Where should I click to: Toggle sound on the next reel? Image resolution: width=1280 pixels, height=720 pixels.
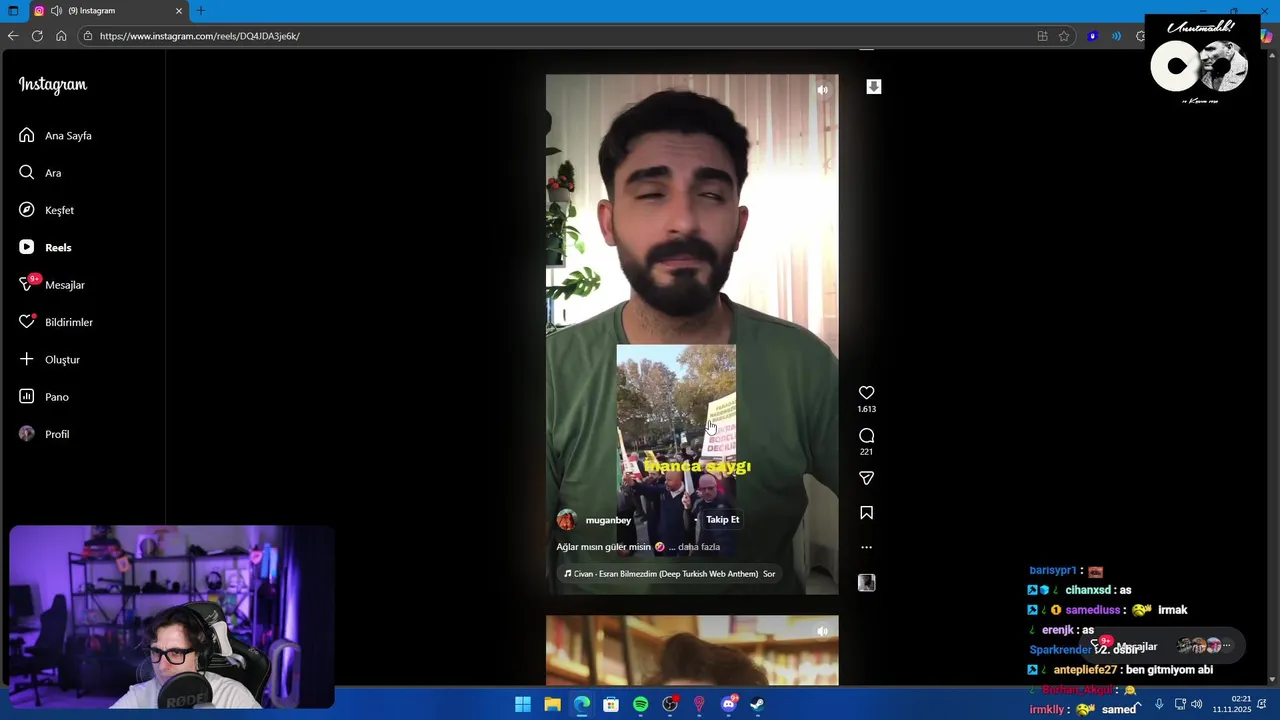coord(822,631)
